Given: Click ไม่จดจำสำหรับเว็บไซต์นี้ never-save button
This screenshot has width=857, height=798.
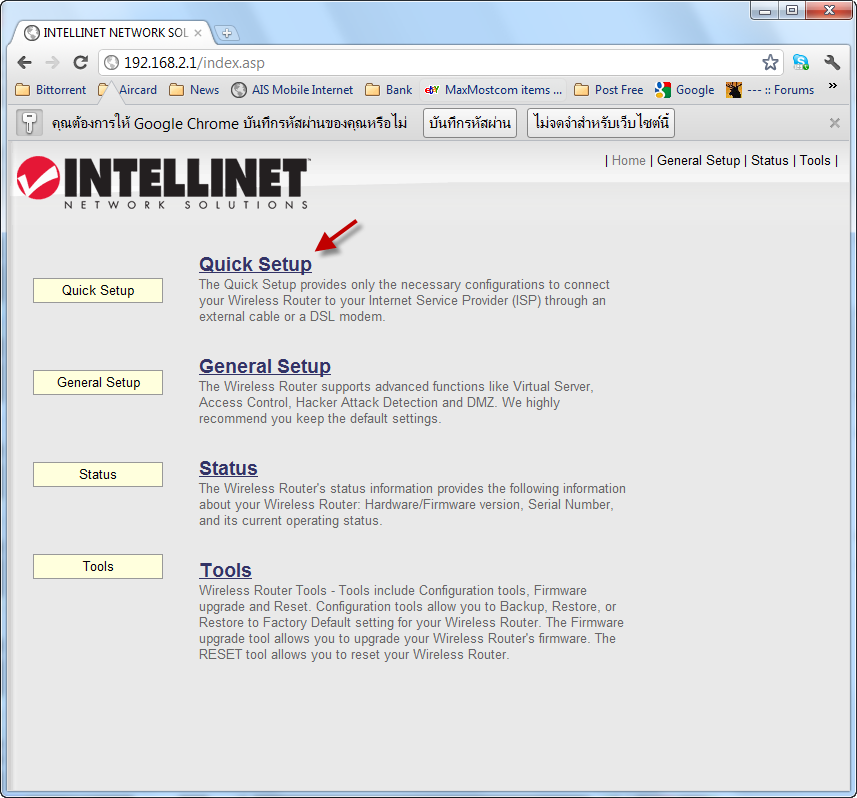Looking at the screenshot, I should click(601, 123).
